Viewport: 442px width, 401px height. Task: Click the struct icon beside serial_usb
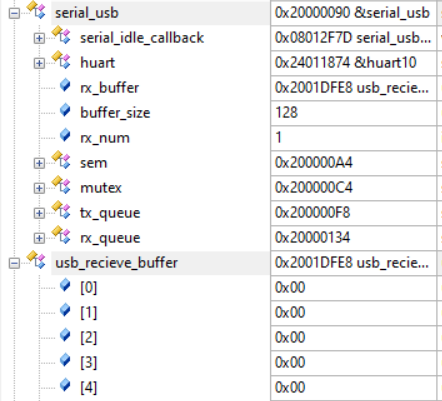36,10
